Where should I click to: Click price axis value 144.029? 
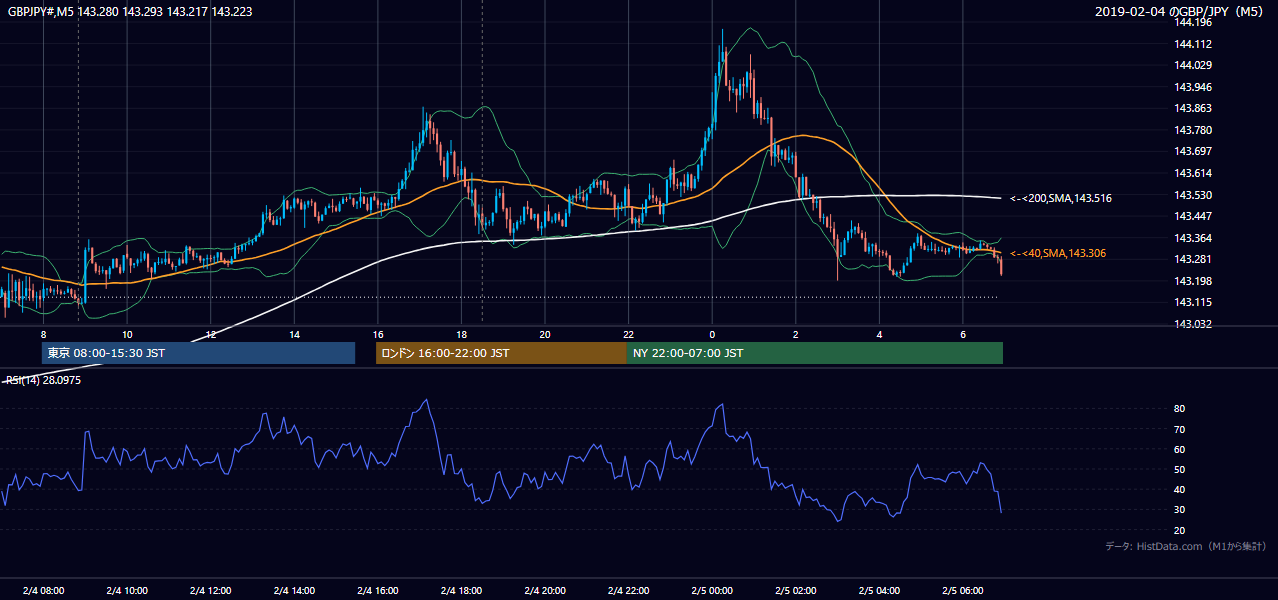(1194, 65)
